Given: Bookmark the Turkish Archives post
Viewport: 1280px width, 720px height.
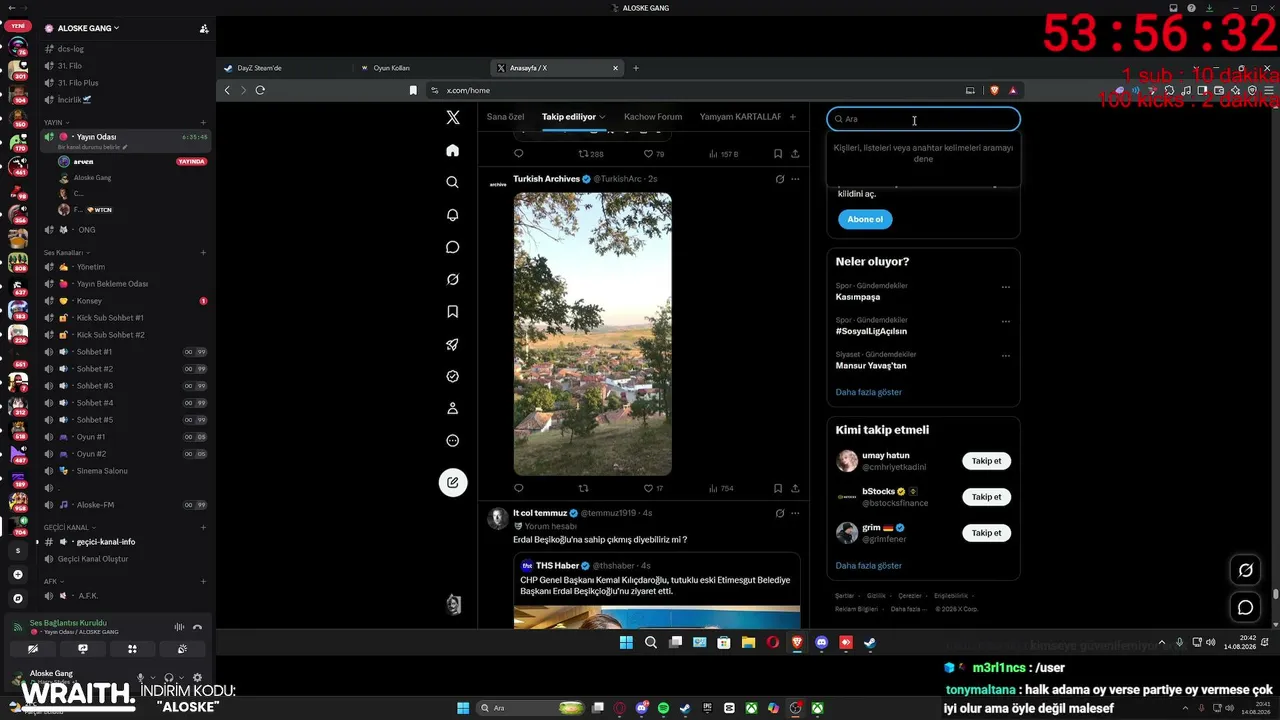Looking at the screenshot, I should pos(777,488).
